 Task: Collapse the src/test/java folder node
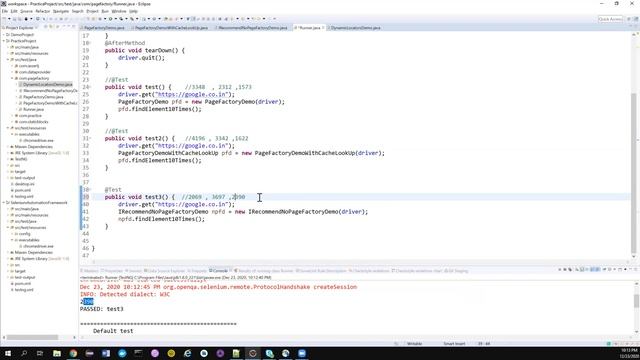[8, 60]
